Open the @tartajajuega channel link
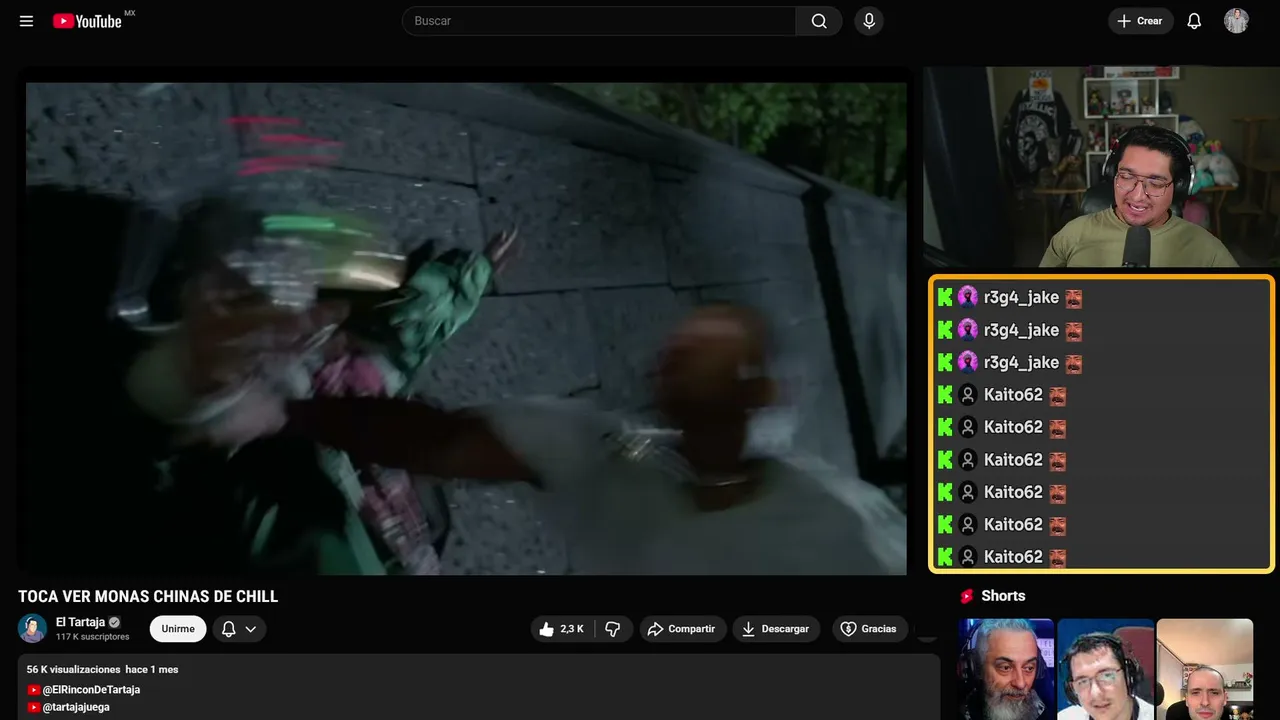The image size is (1280, 720). [76, 707]
